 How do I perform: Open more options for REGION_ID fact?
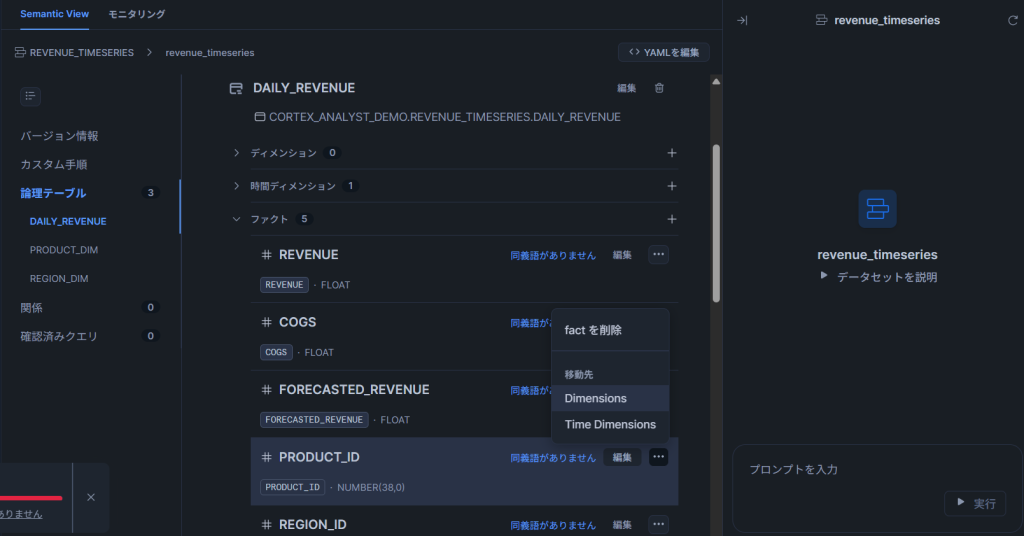[x=658, y=524]
